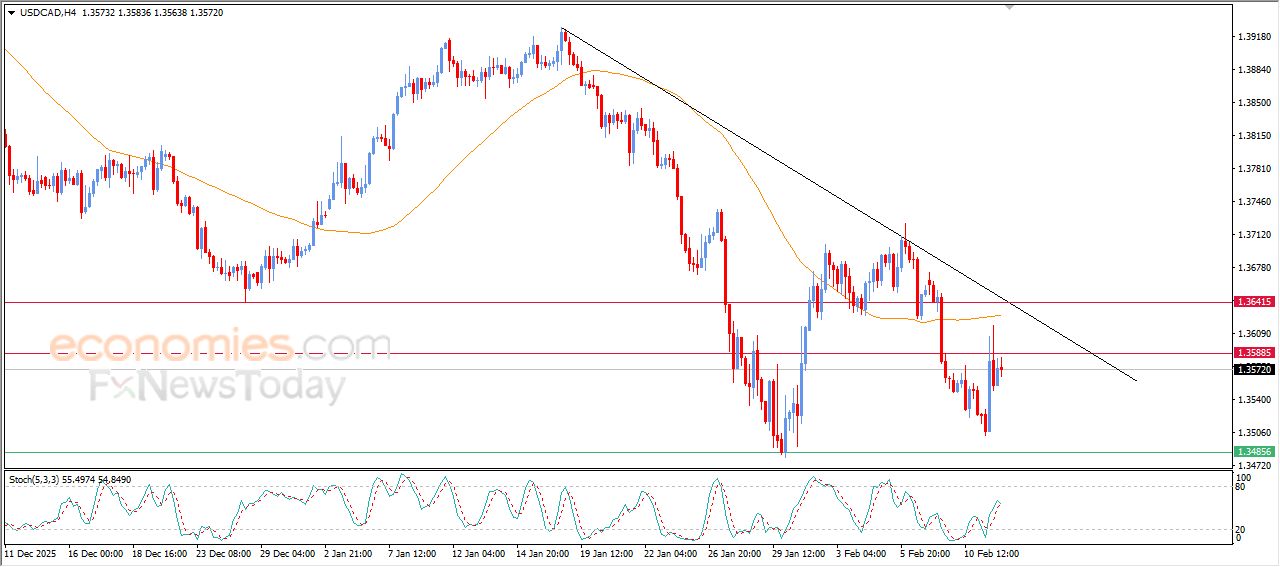
Task: Click the USDCAD,H4 symbol title text
Action: click(x=48, y=13)
